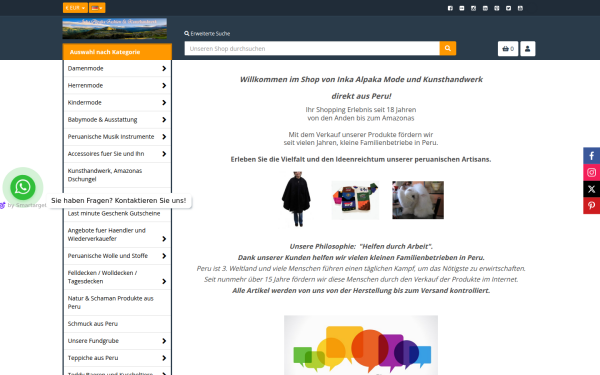Expand Herrenmode category arrow

click(x=164, y=86)
